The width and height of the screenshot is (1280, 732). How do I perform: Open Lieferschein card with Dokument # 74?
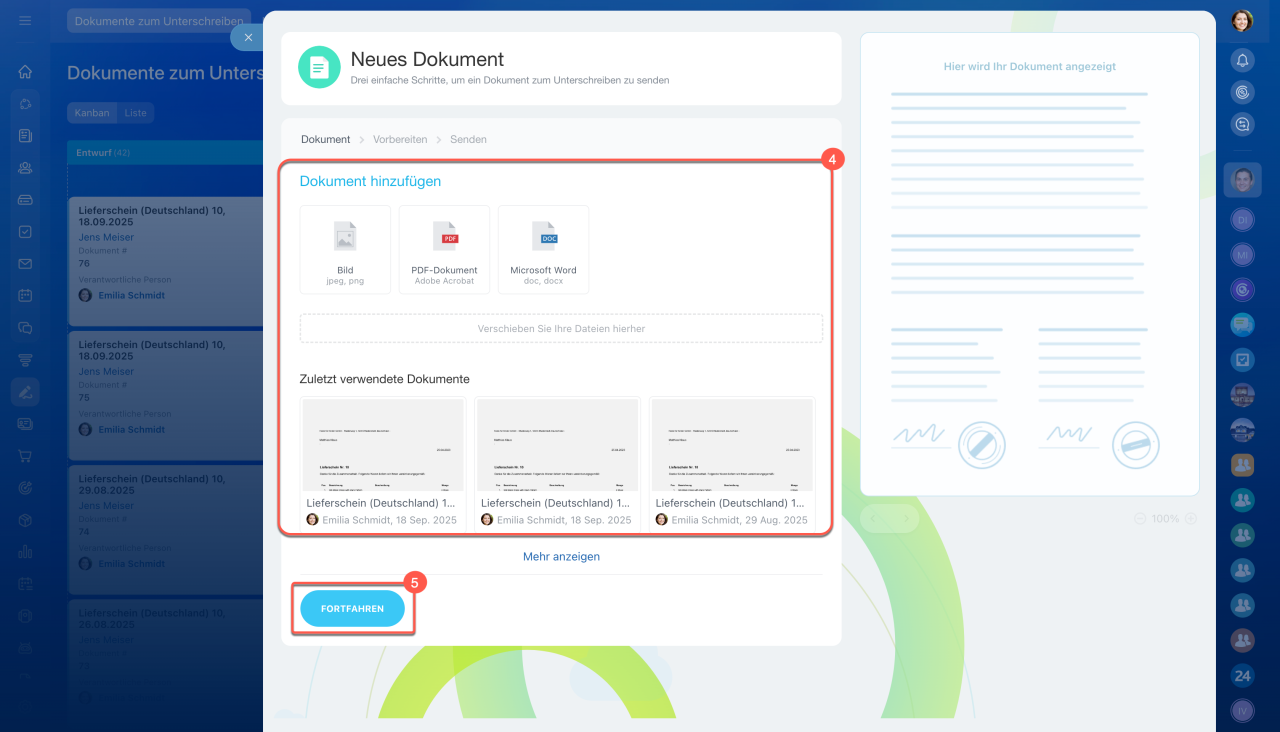point(165,528)
